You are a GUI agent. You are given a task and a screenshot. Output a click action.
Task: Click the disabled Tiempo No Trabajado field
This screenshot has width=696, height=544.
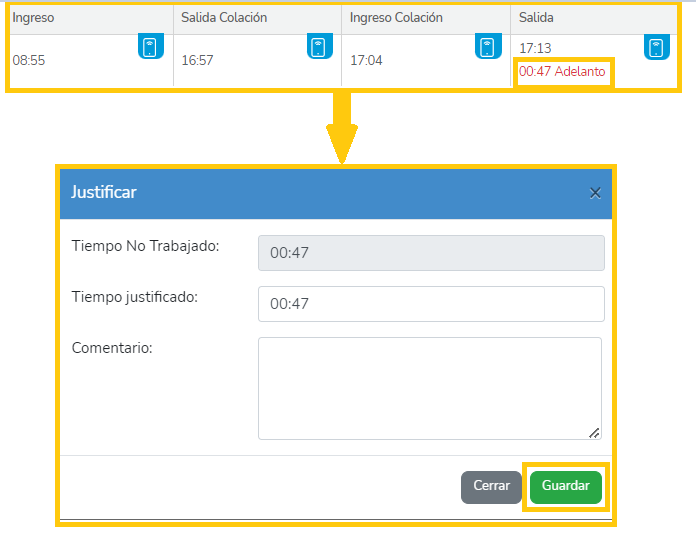tap(431, 253)
